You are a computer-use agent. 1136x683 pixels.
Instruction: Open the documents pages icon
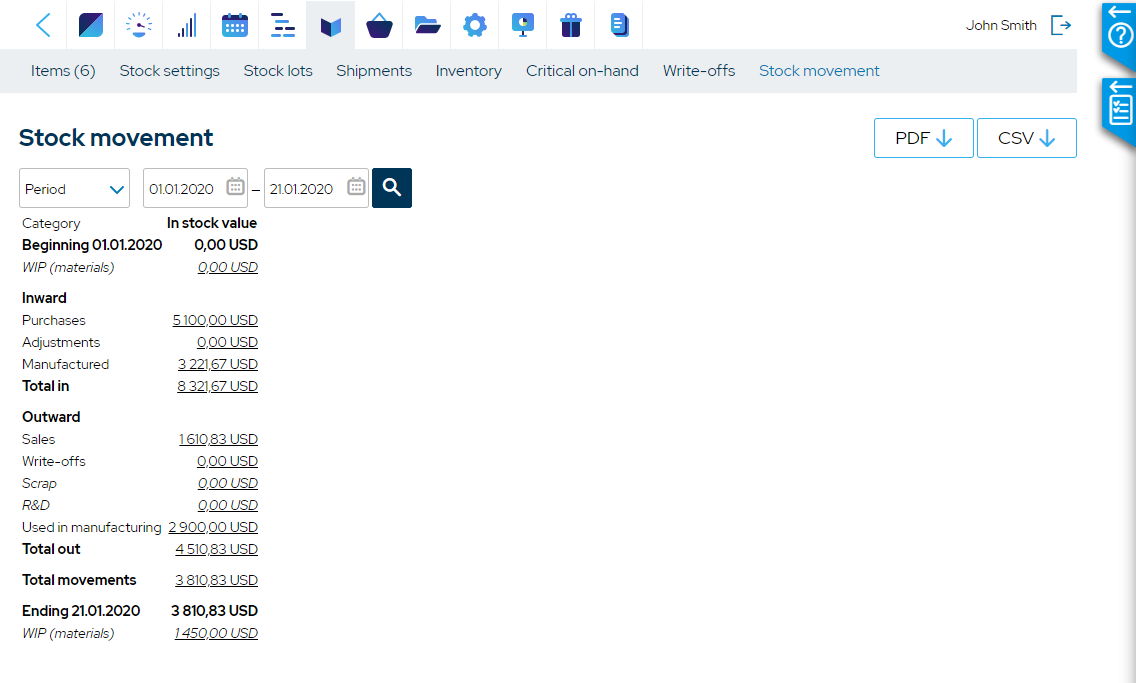coord(619,25)
